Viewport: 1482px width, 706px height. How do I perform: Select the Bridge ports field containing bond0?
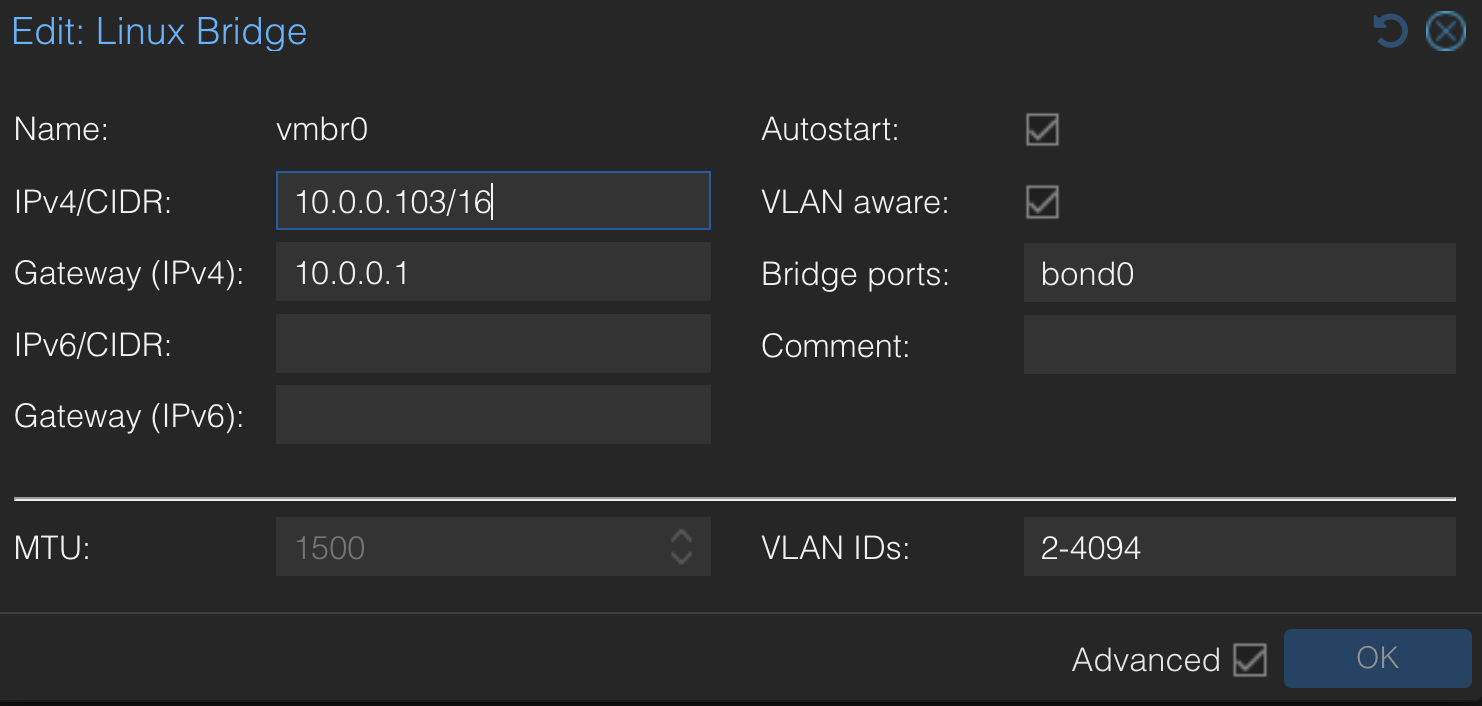click(x=1239, y=273)
